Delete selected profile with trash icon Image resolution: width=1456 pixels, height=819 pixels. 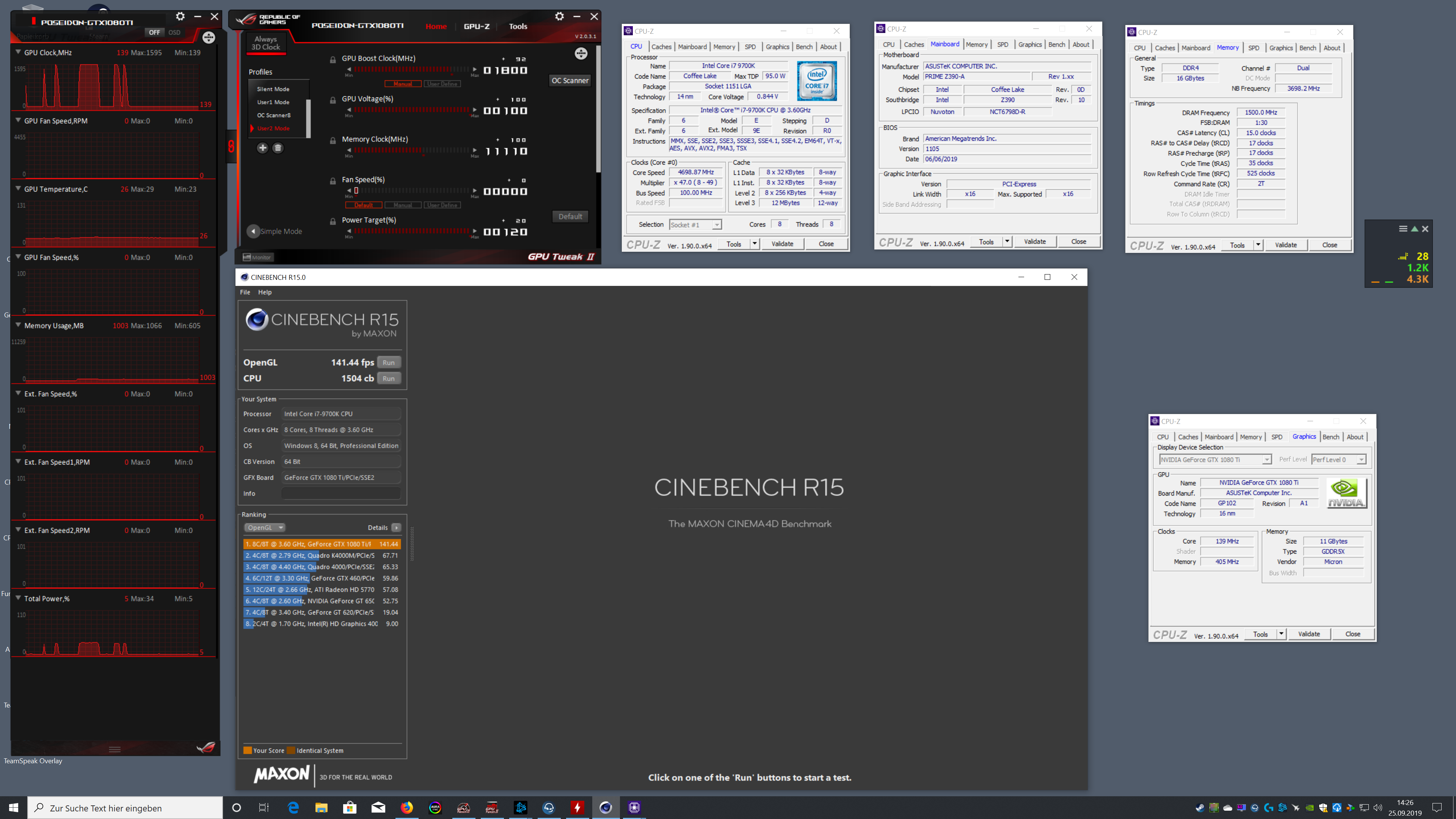278,148
